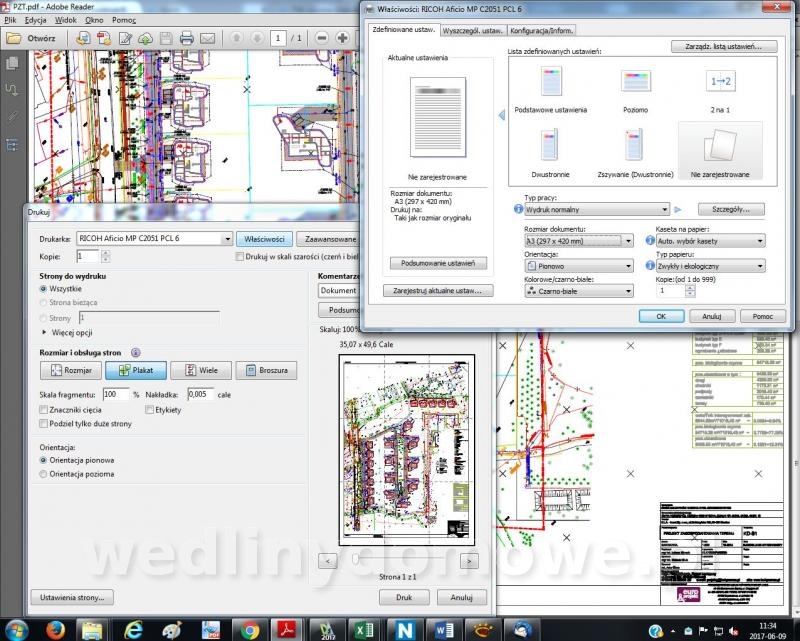The width and height of the screenshot is (800, 641).
Task: Enable Drukuj w skali szarości checkbox
Action: coord(239,257)
